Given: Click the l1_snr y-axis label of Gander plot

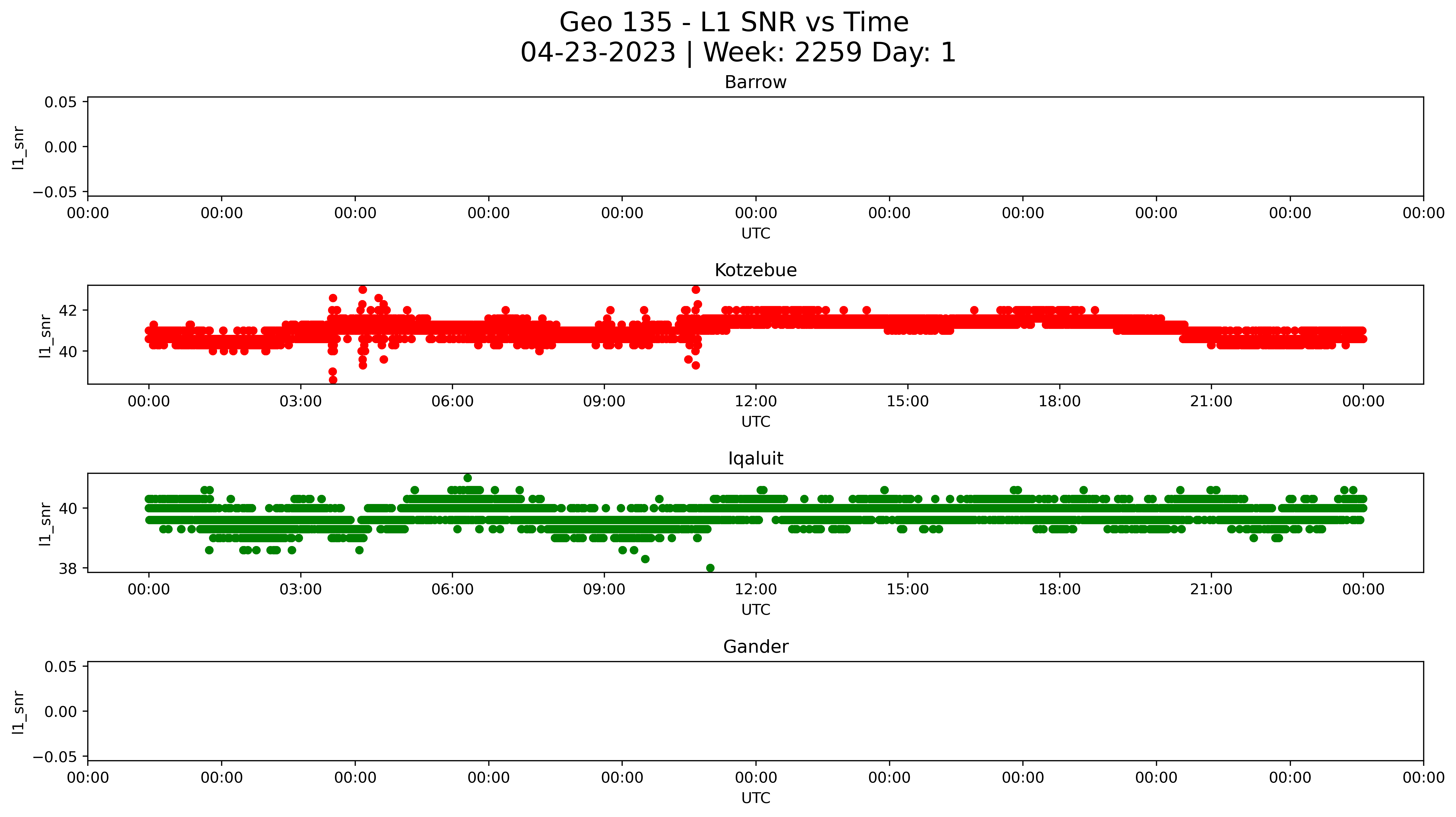Looking at the screenshot, I should click(x=19, y=712).
